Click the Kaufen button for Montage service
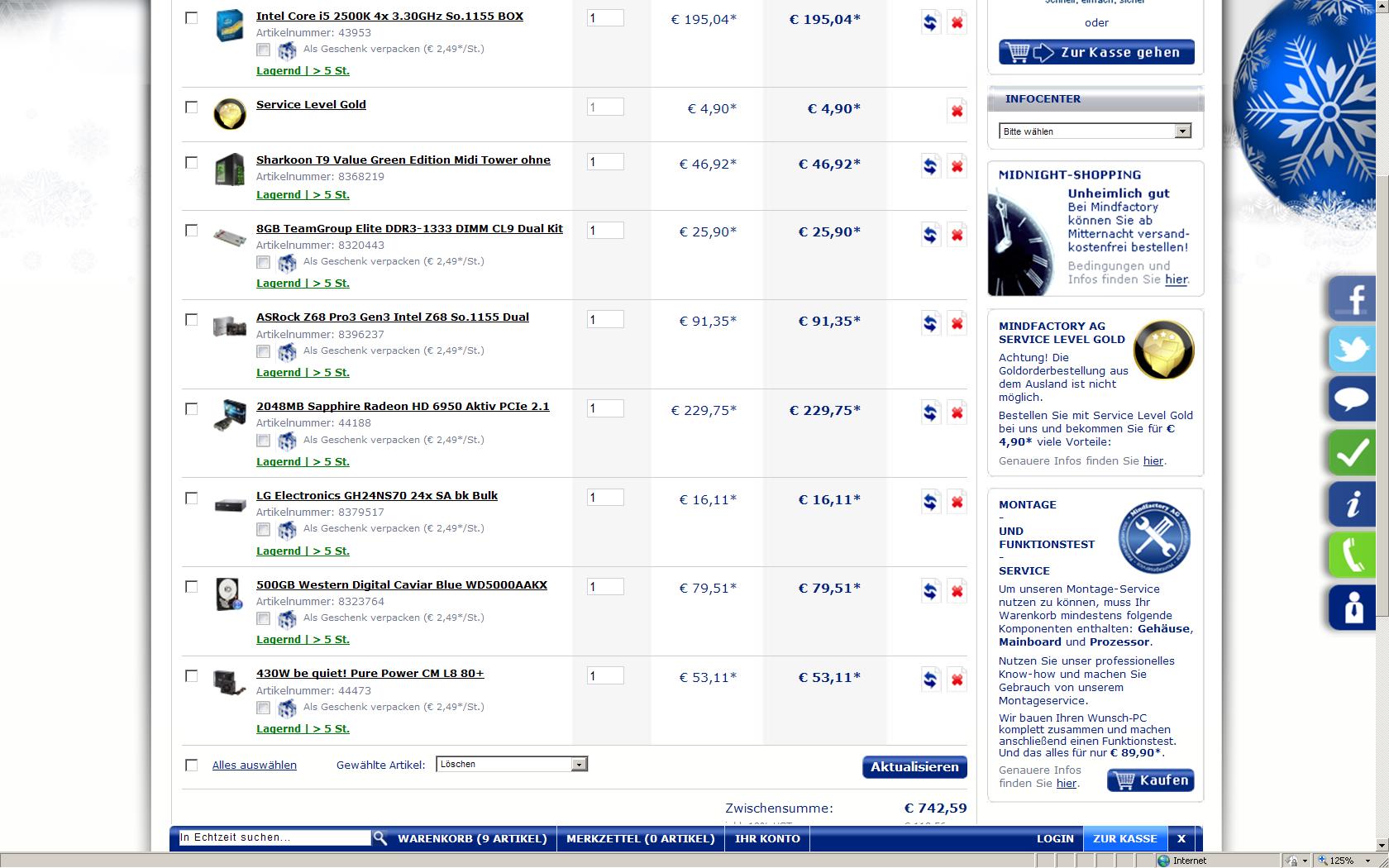The image size is (1389, 868). point(1151,780)
